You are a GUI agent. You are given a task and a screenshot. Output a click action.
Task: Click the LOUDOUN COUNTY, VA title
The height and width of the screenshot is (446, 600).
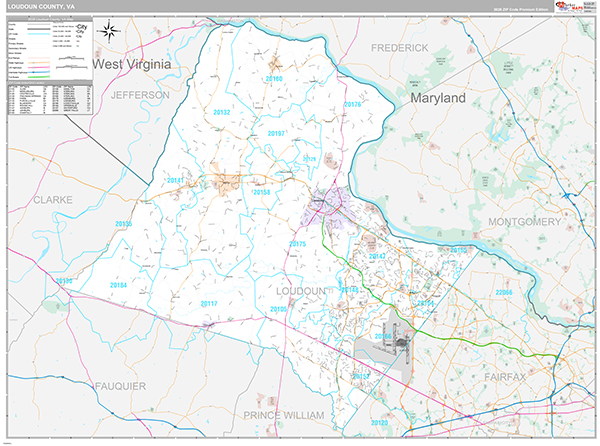[41, 7]
